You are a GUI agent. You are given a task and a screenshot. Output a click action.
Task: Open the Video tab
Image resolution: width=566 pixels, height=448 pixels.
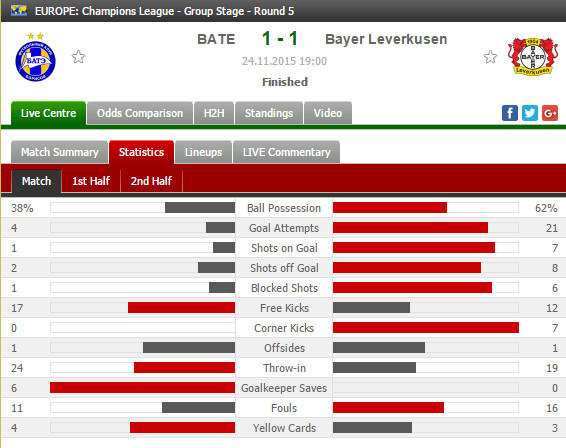pyautogui.click(x=328, y=113)
